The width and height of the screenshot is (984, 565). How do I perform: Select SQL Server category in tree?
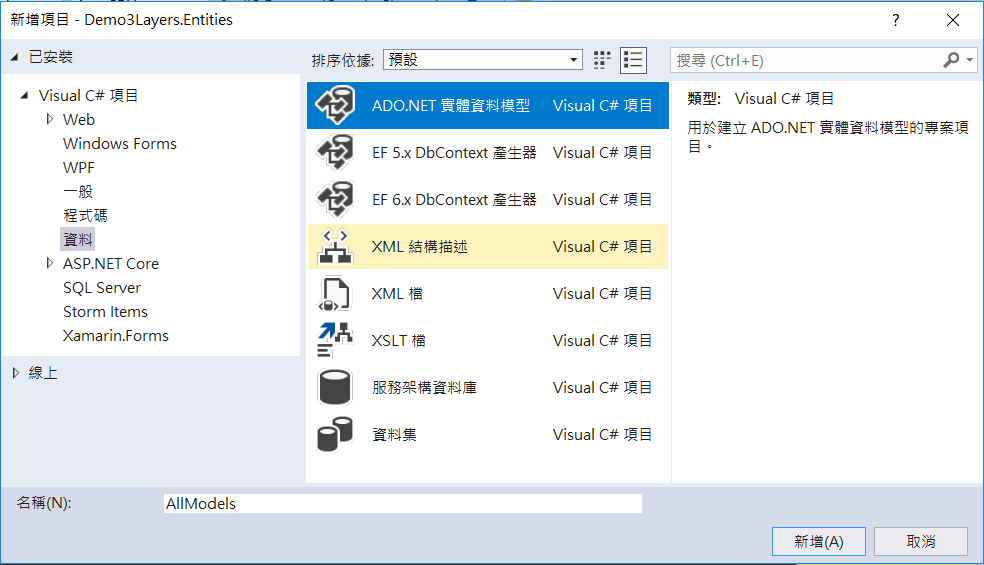click(x=102, y=287)
